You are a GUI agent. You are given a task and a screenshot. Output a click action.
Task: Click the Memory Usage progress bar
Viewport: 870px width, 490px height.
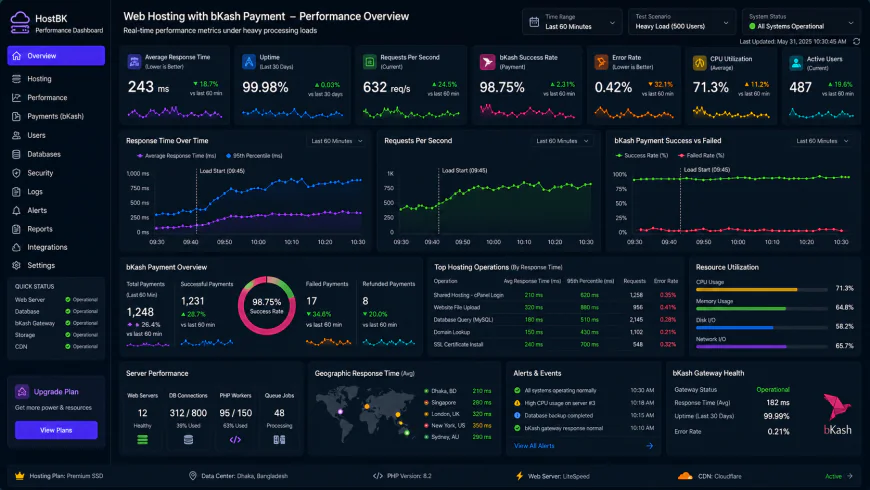(762, 309)
